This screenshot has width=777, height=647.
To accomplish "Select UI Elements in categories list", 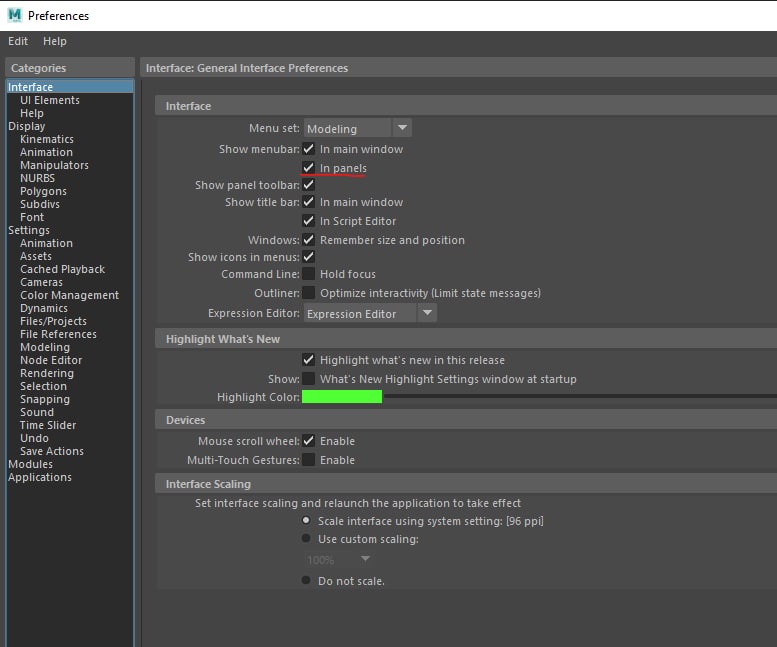I will 50,100.
